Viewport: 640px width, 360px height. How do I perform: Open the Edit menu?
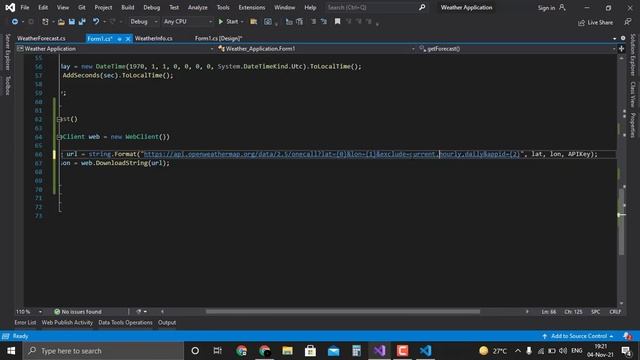[43, 7]
